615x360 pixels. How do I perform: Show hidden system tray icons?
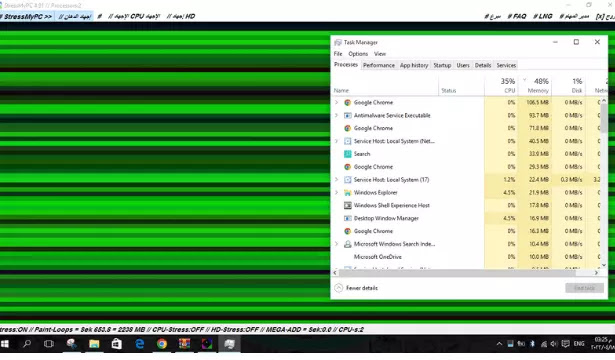[499, 344]
